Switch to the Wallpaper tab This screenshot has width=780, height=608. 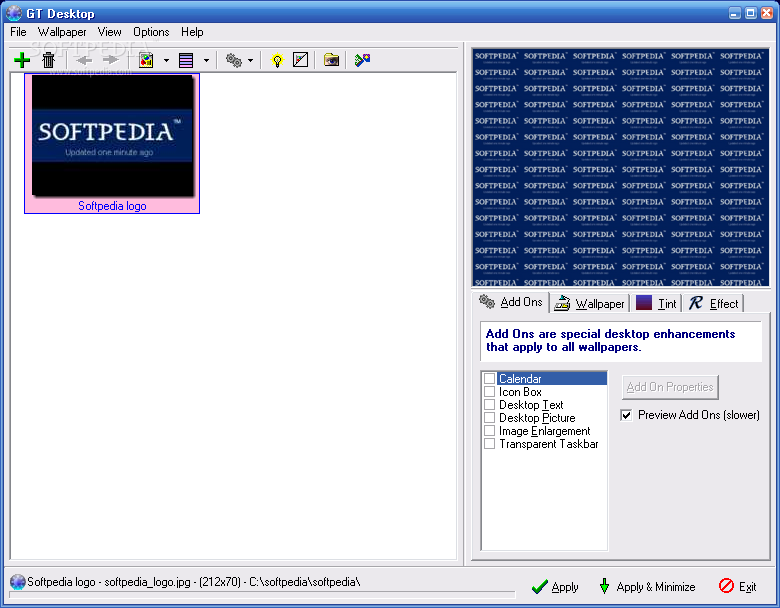pyautogui.click(x=590, y=304)
